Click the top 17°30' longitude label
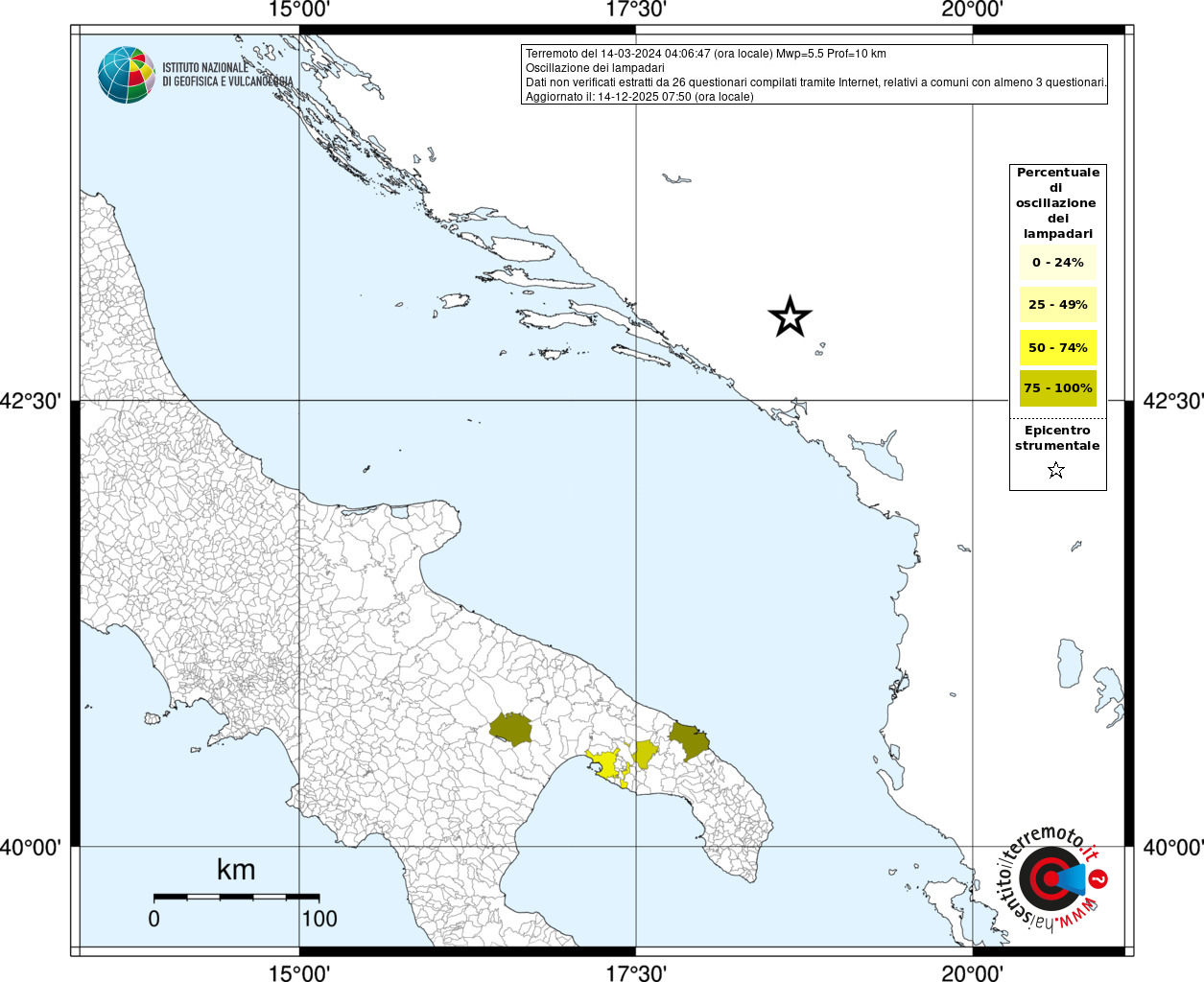1204x982 pixels. (x=635, y=10)
